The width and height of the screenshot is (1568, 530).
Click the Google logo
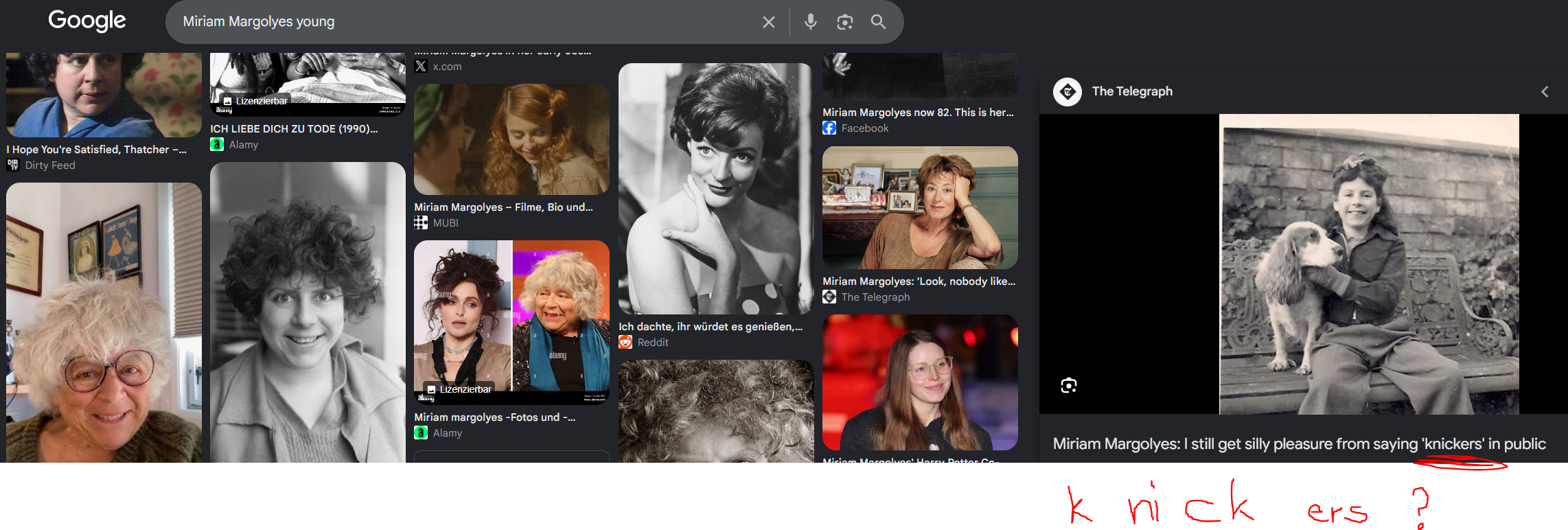pyautogui.click(x=87, y=21)
